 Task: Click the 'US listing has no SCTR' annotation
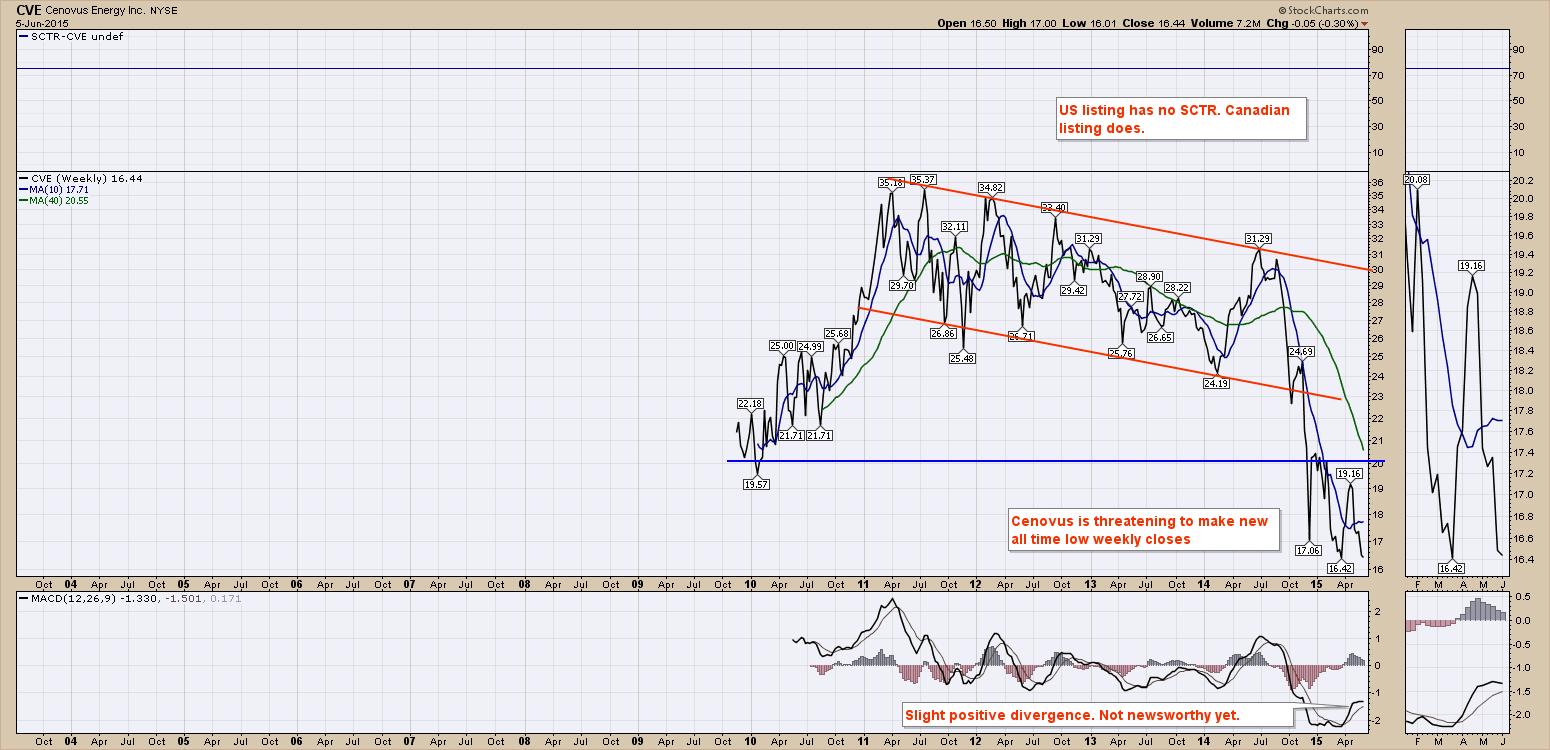[x=1181, y=120]
